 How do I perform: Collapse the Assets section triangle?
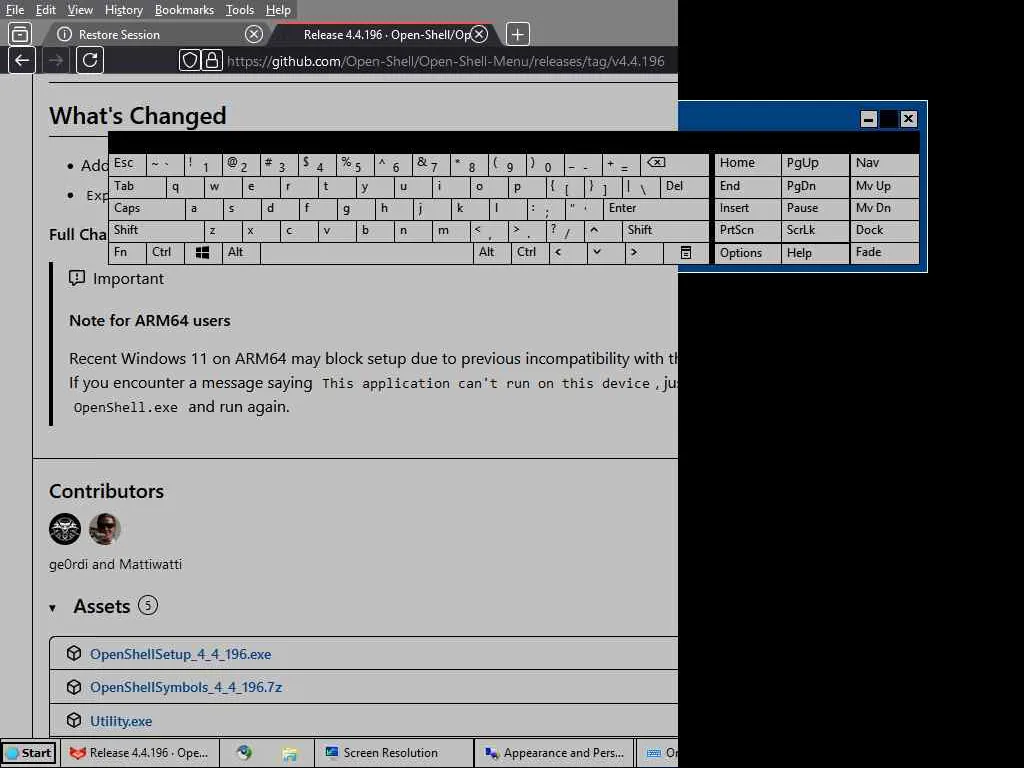coord(52,608)
